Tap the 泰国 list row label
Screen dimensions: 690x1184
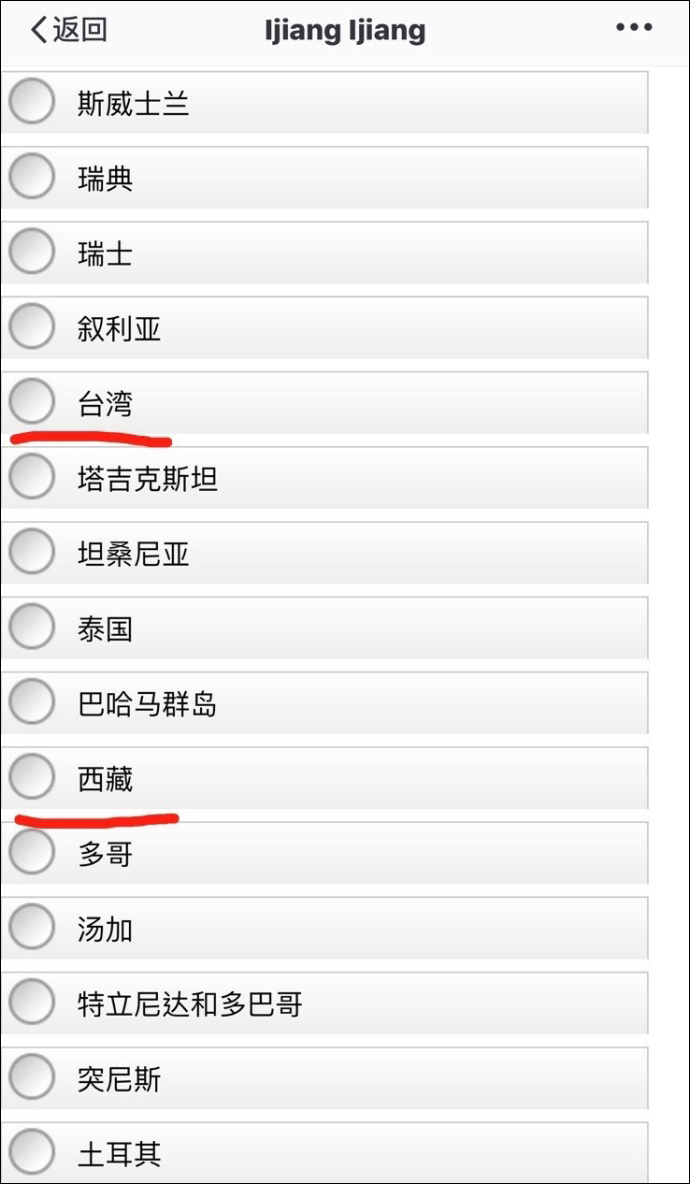(105, 629)
